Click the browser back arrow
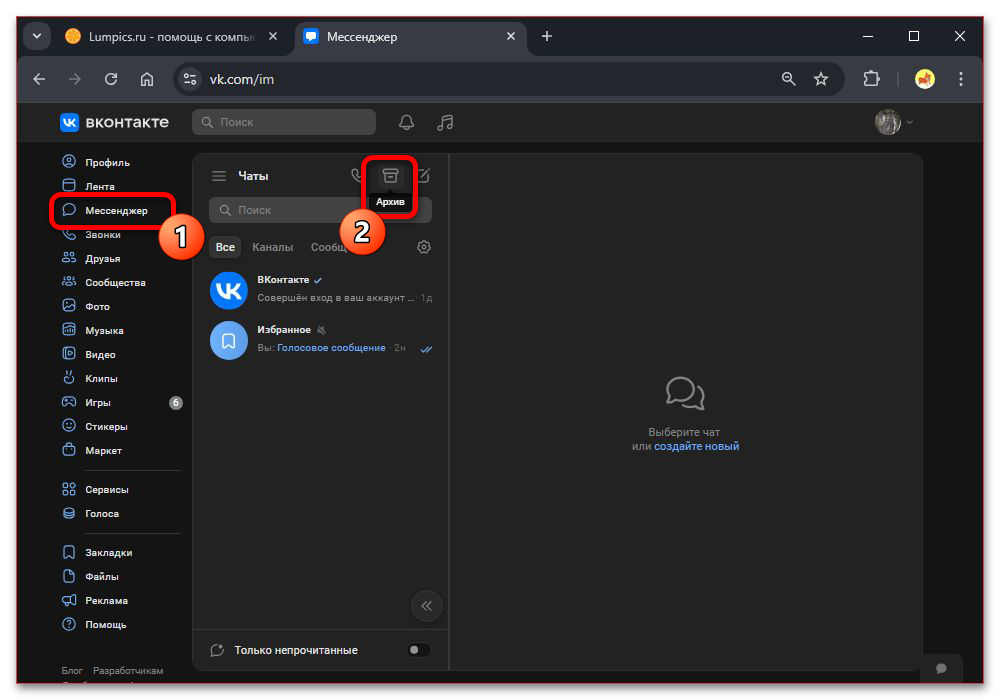 [x=40, y=79]
